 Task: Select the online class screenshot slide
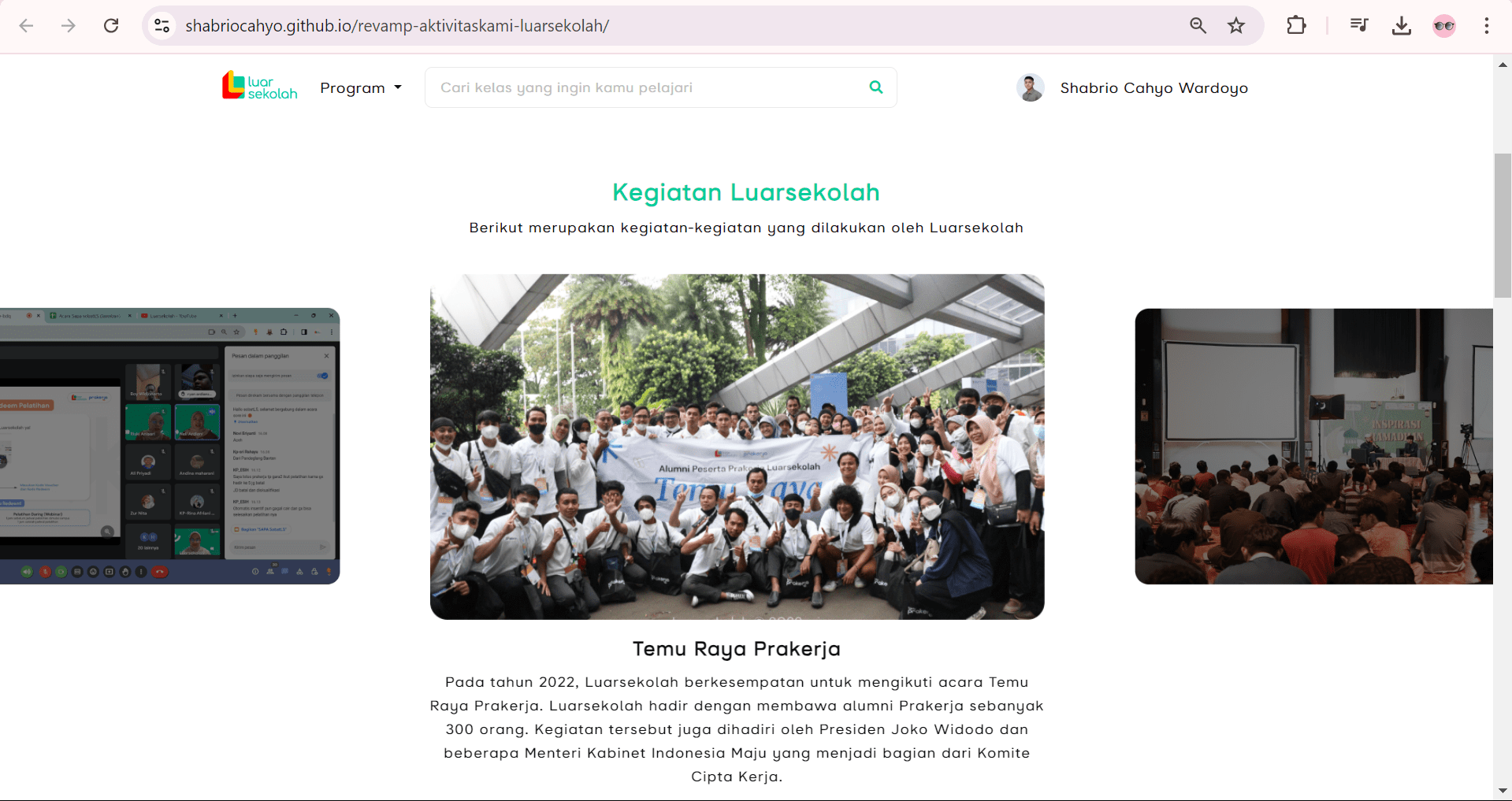pyautogui.click(x=169, y=446)
